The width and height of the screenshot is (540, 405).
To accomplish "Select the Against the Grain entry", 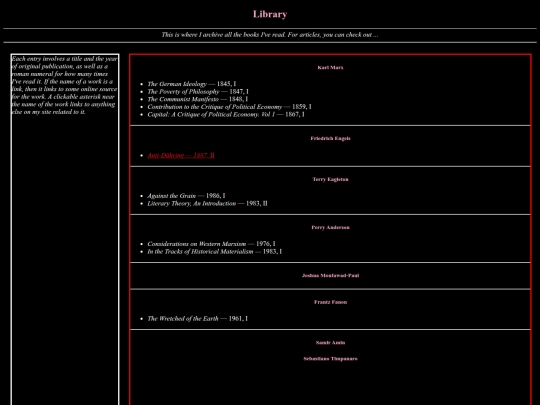I will [x=186, y=196].
